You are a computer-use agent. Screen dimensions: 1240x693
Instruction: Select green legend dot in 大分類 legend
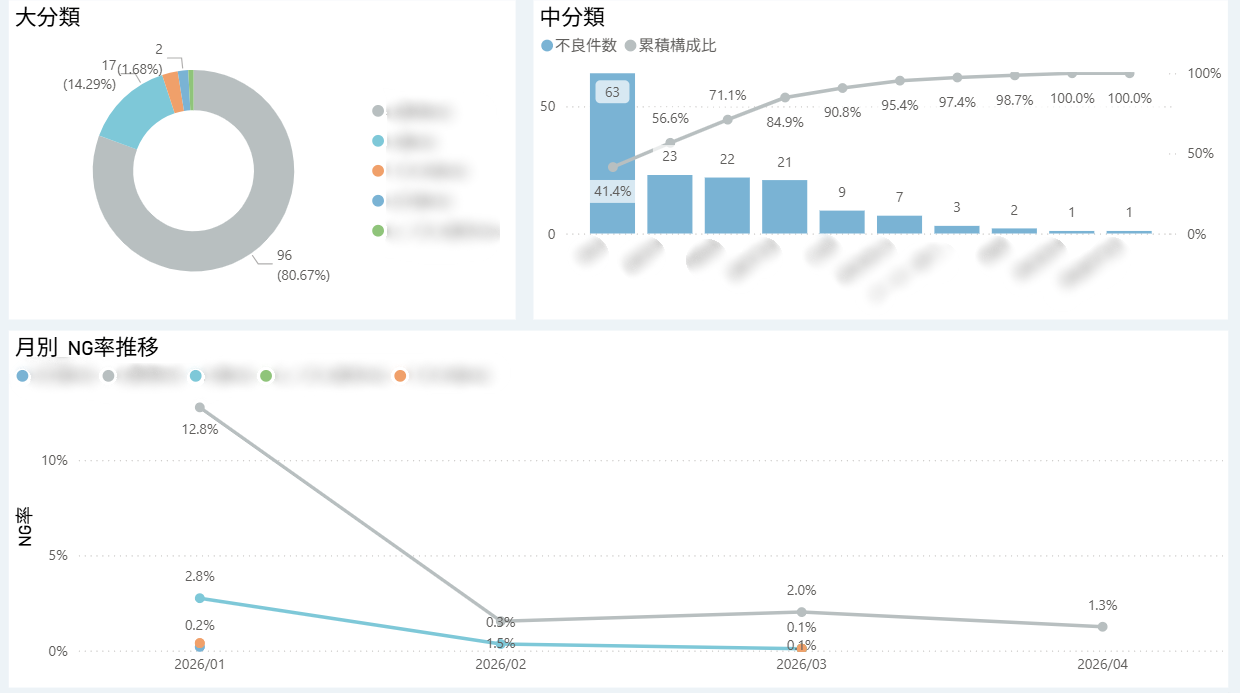[x=378, y=231]
